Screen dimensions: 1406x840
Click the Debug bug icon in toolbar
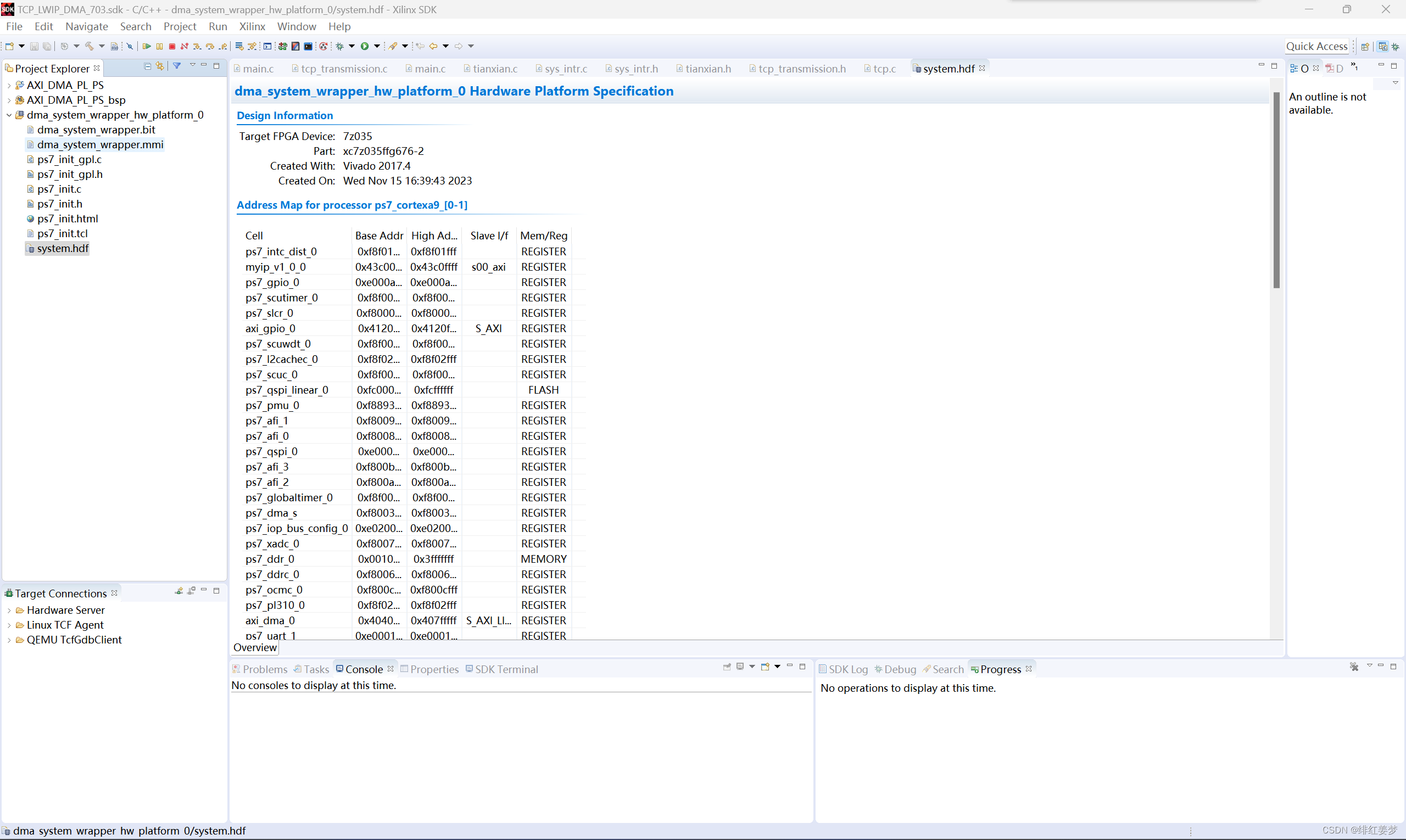340,47
